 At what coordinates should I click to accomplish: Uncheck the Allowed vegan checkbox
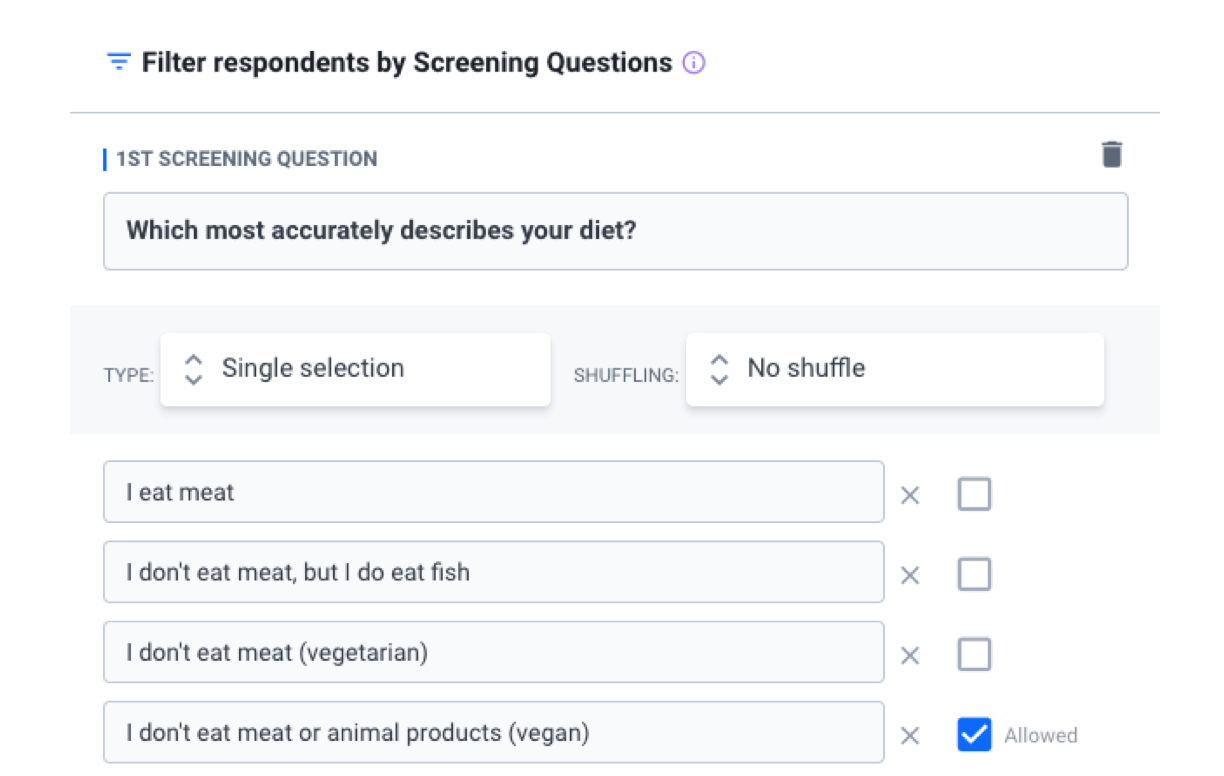(974, 735)
